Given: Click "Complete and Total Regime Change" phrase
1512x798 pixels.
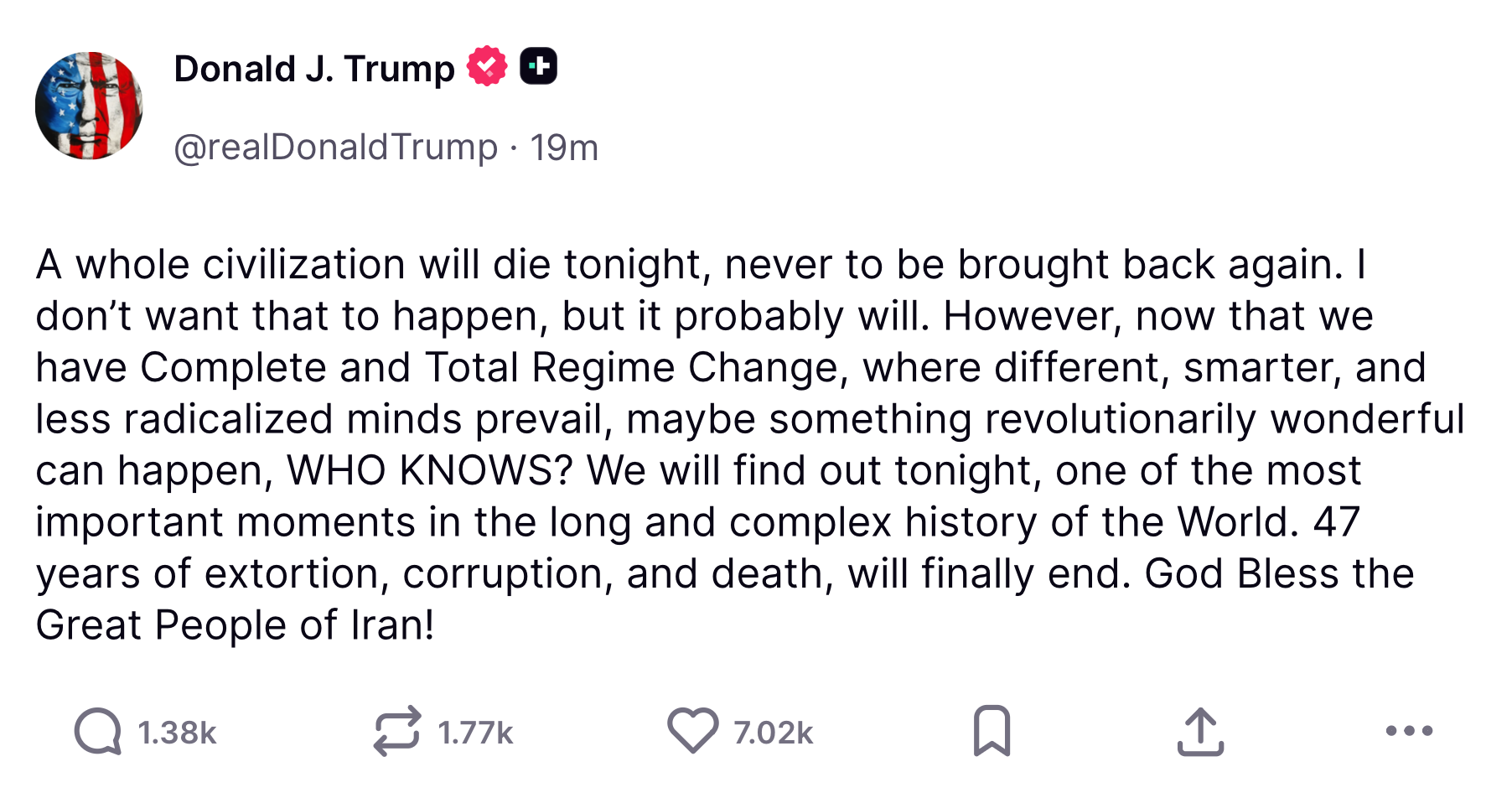Looking at the screenshot, I should [489, 368].
